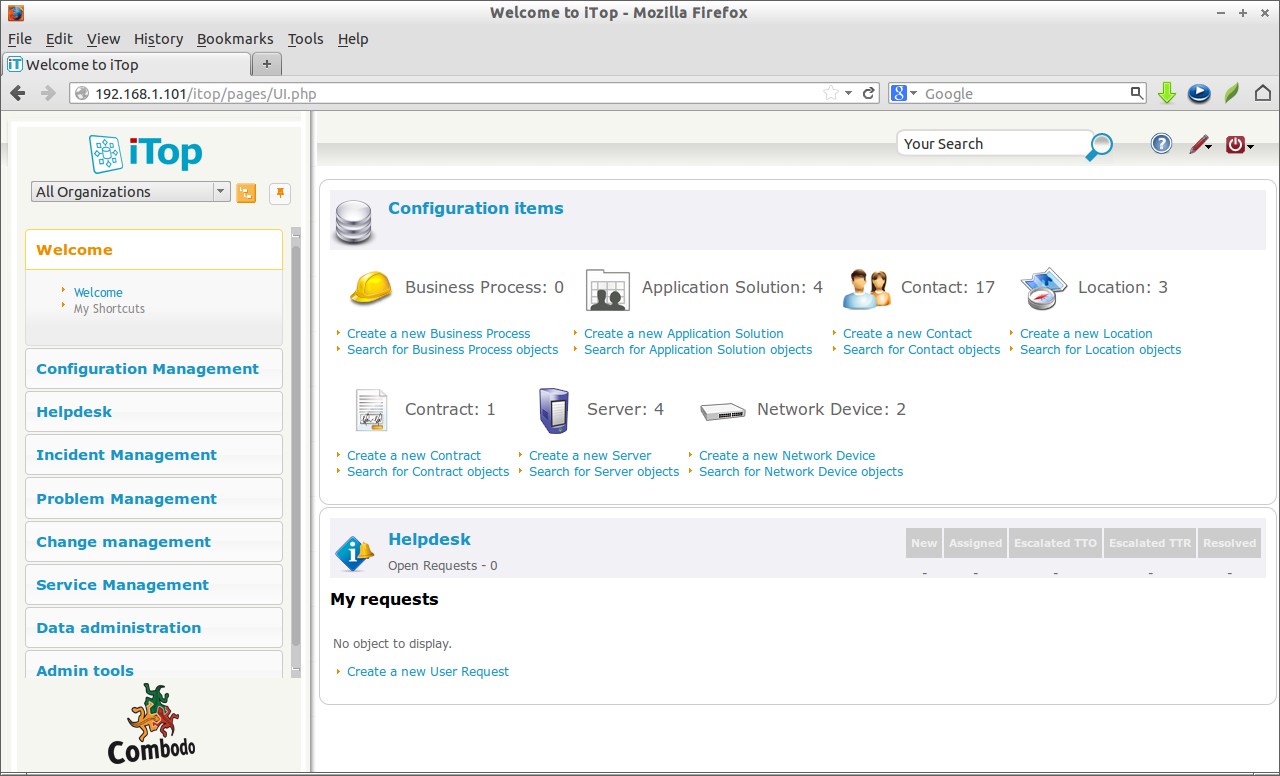Go to Firefox home page icon
Screen dimensions: 1280x776
tap(1263, 93)
